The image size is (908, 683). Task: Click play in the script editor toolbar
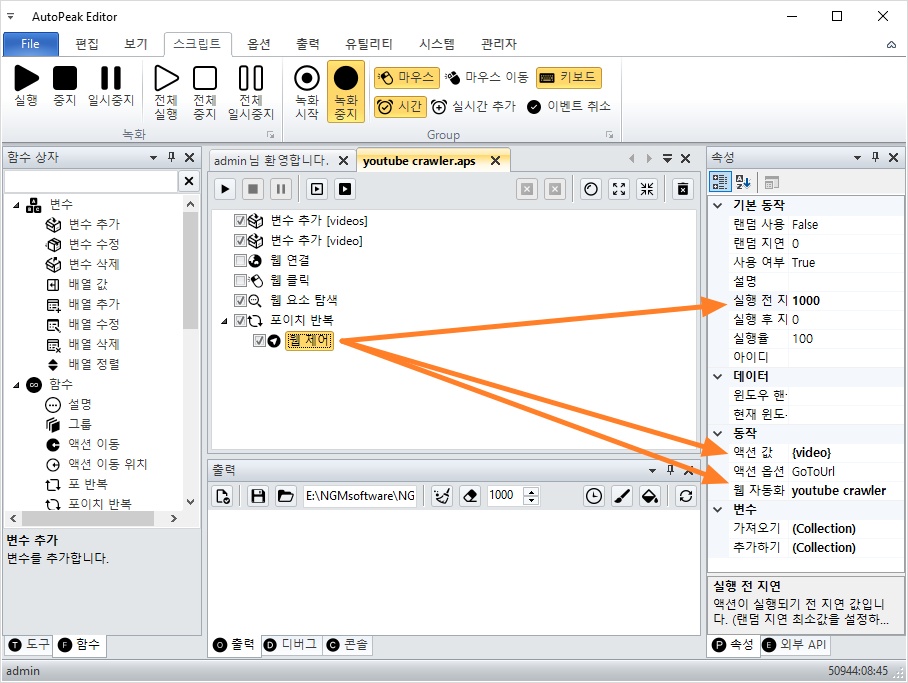[x=225, y=189]
